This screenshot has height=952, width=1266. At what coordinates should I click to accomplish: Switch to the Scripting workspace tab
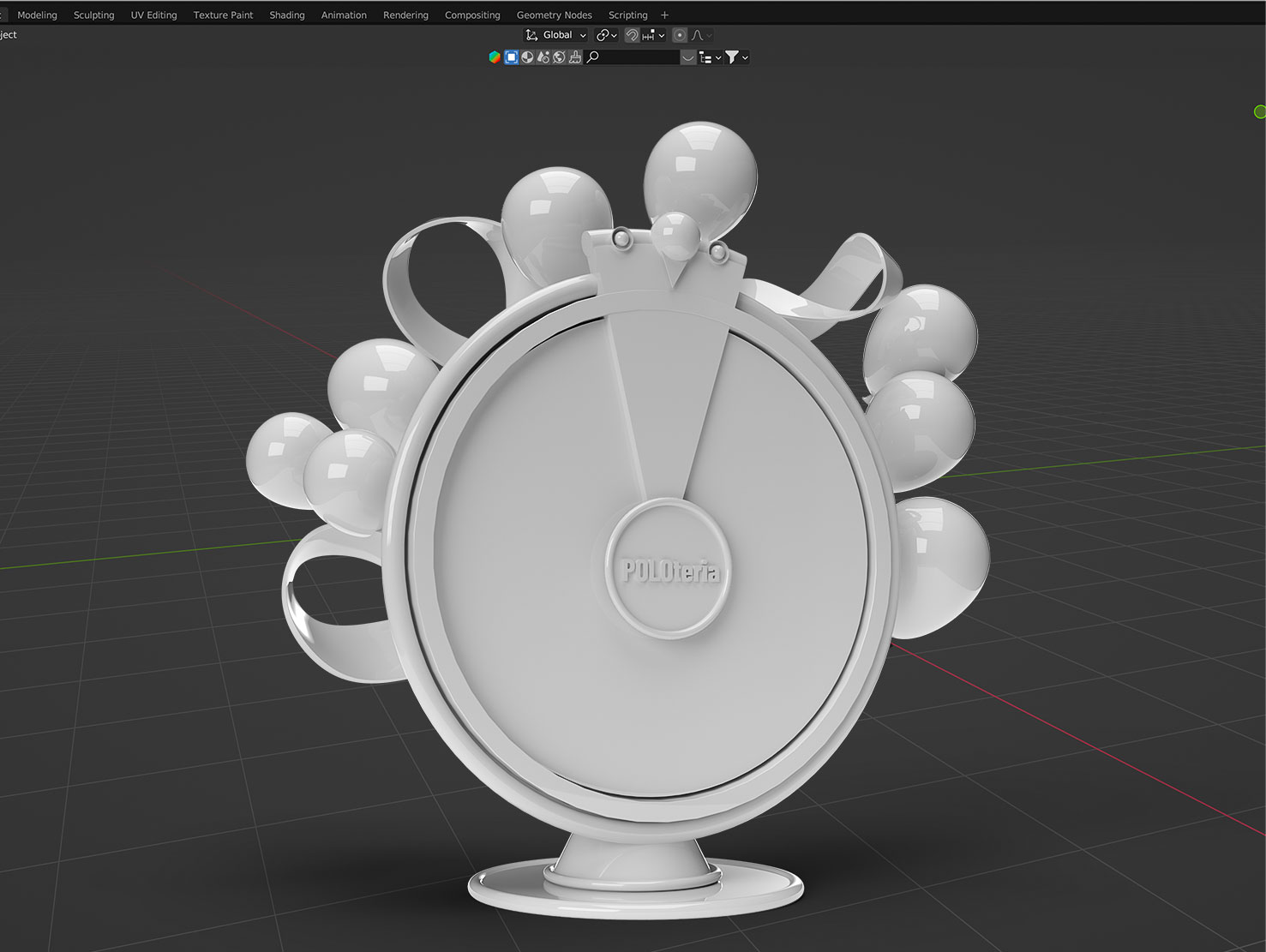[x=627, y=15]
